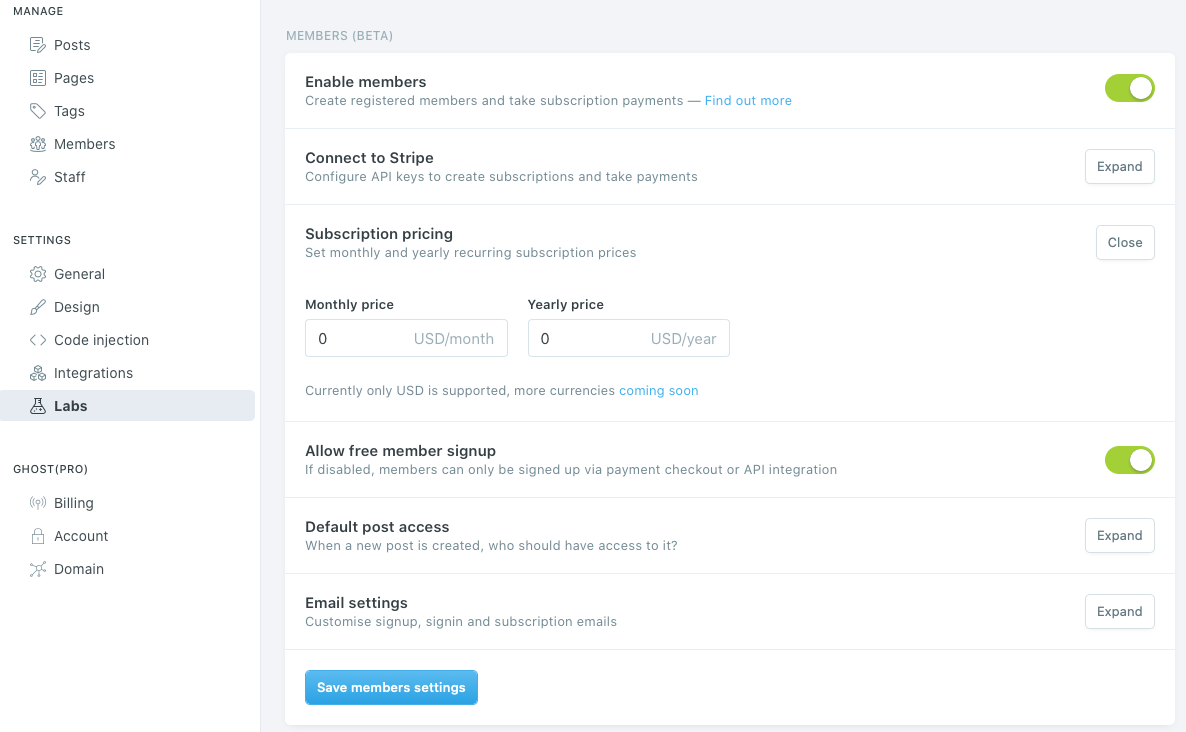Open the General settings entry
The width and height of the screenshot is (1186, 732).
tap(78, 274)
